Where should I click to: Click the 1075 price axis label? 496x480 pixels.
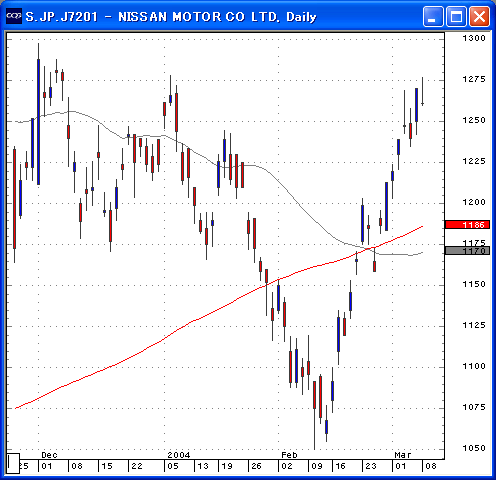[474, 407]
